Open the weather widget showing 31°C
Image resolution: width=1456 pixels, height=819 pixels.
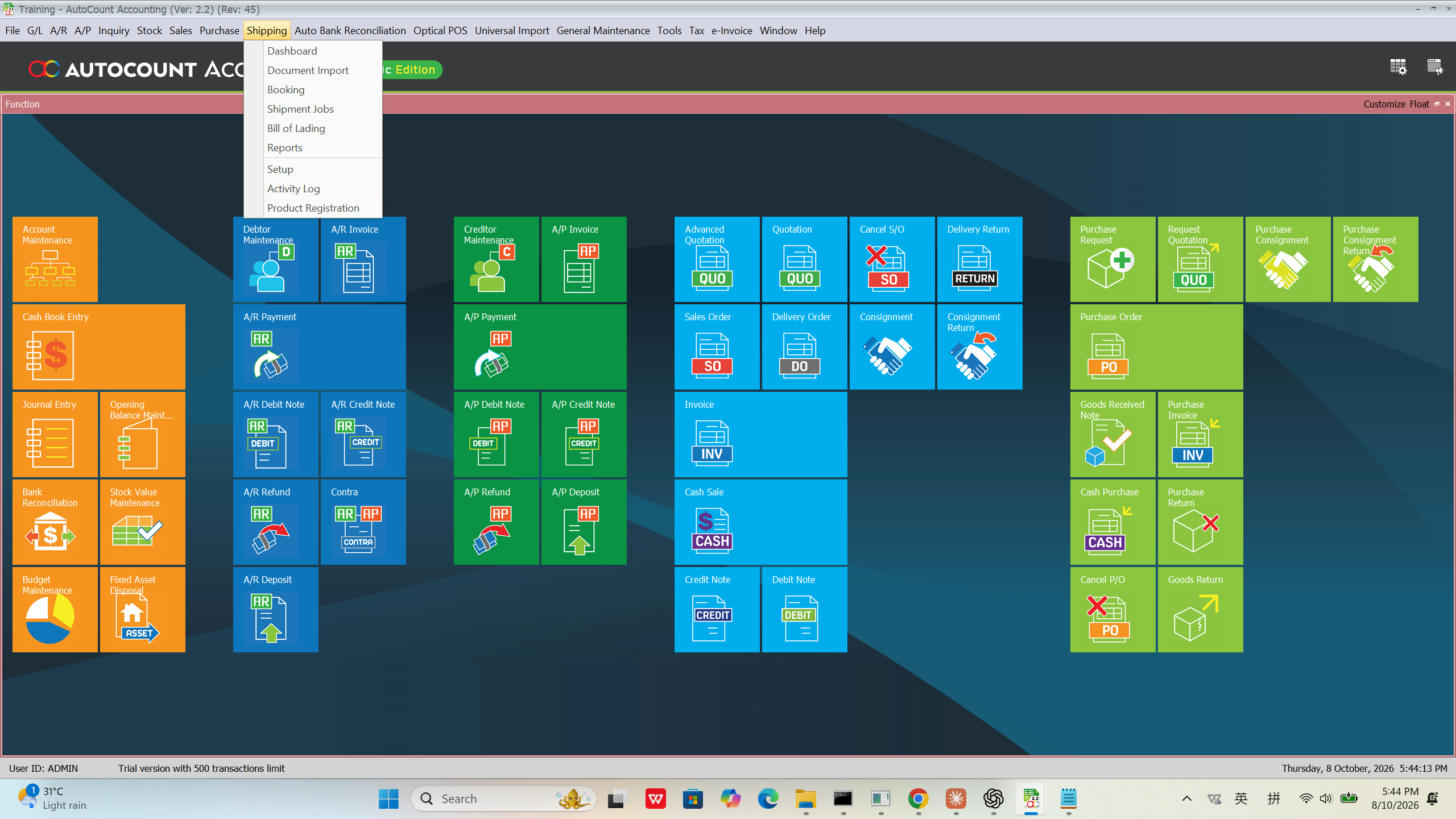click(53, 798)
